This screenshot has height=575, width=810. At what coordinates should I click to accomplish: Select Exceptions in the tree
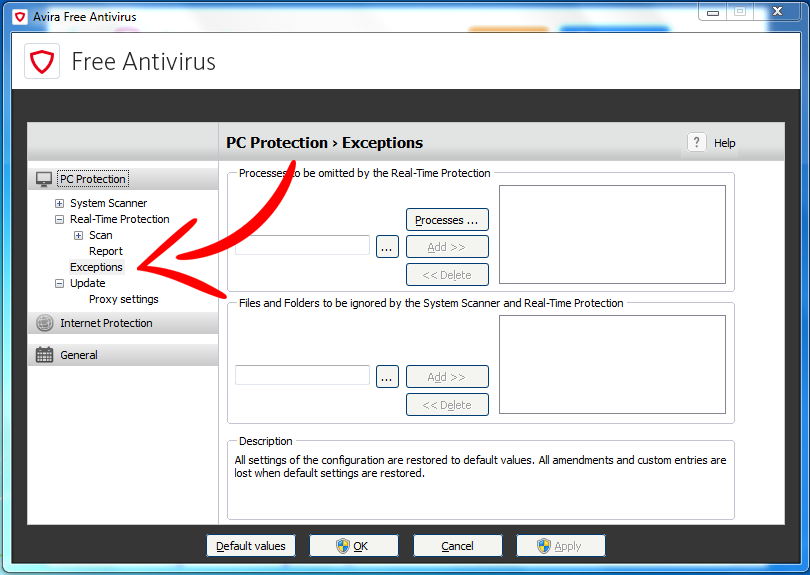click(x=97, y=267)
